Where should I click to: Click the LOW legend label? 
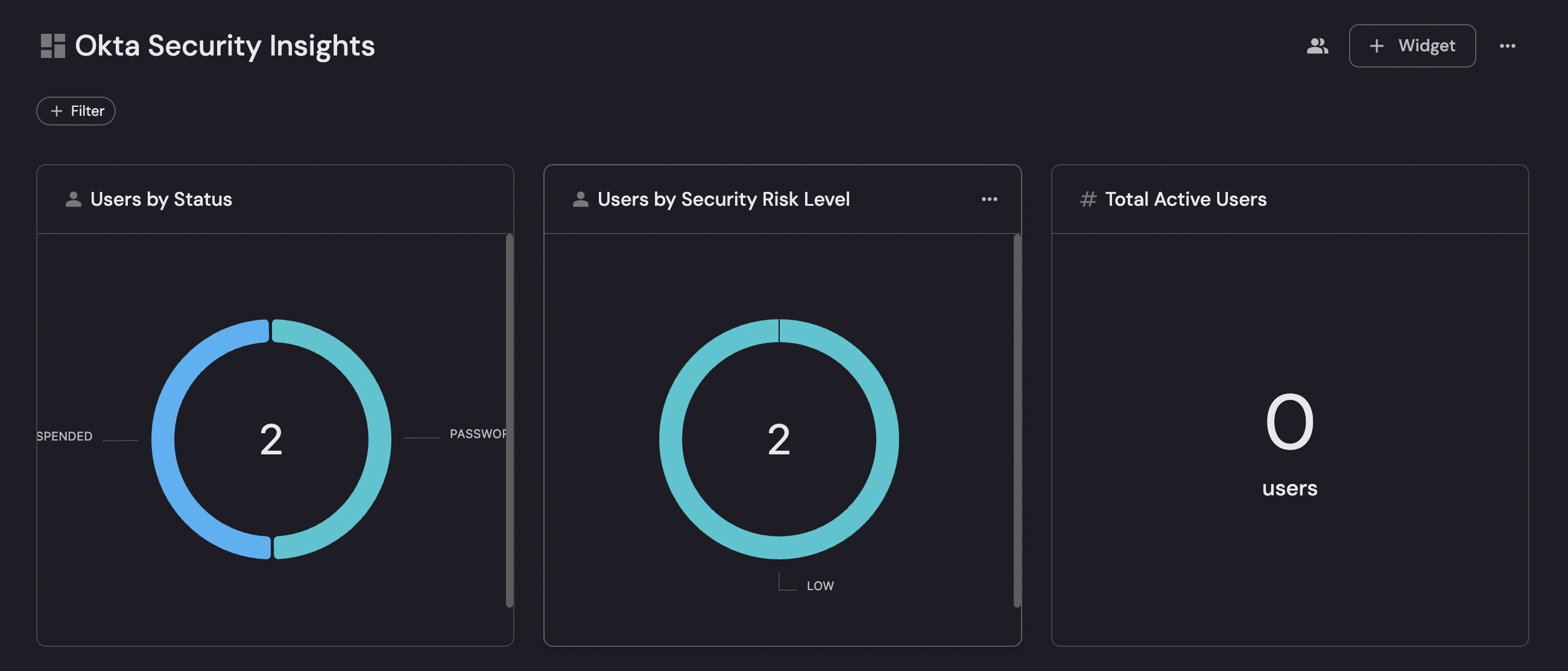click(820, 586)
